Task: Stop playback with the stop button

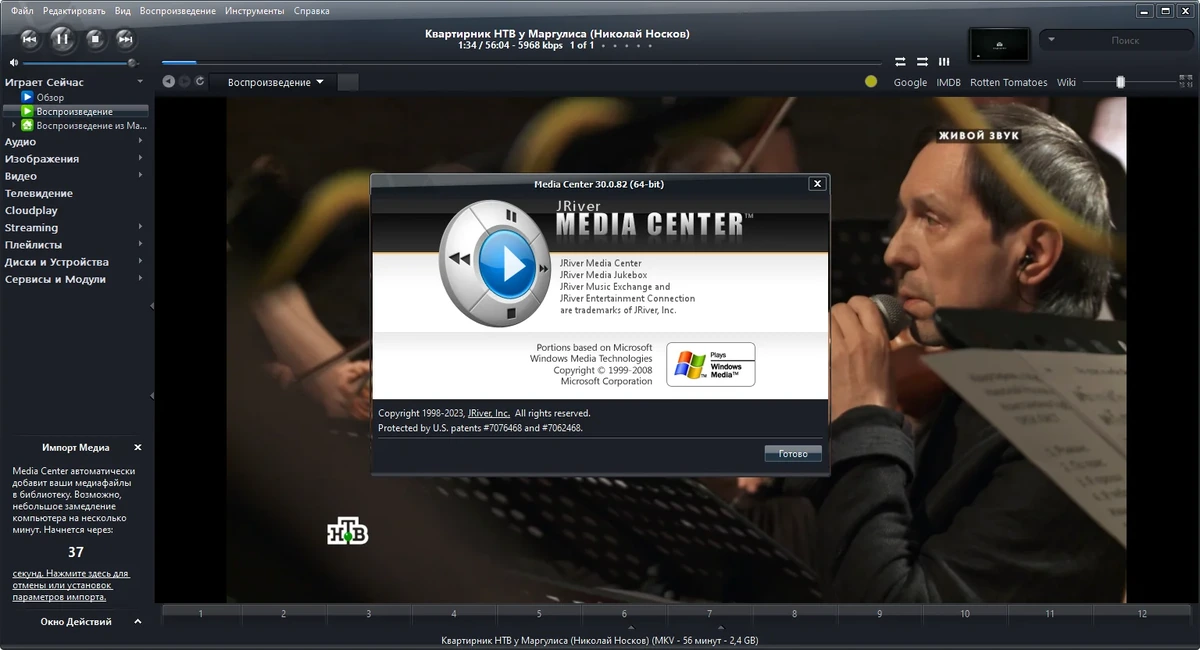Action: 95,39
